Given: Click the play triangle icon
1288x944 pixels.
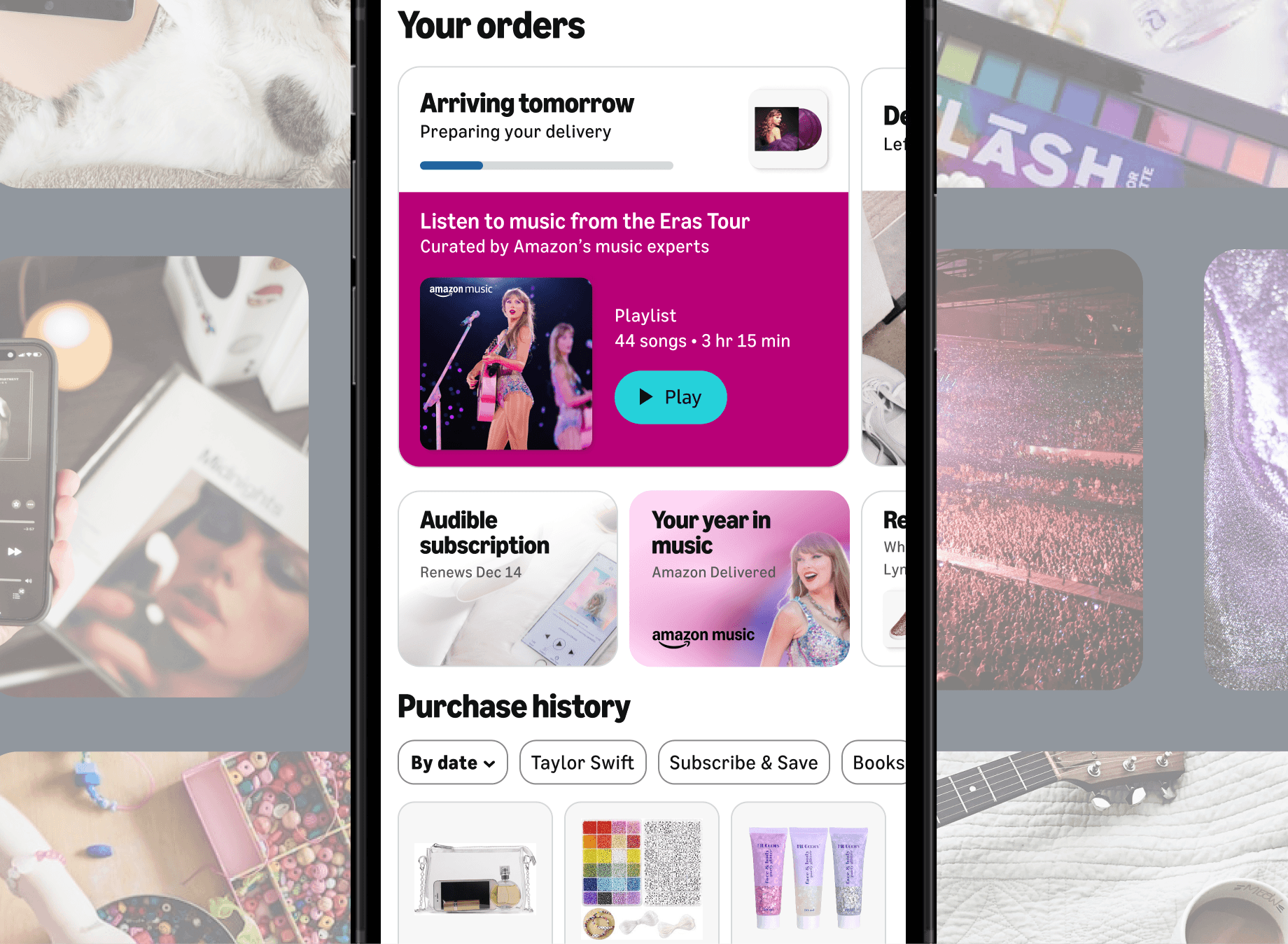Looking at the screenshot, I should click(645, 397).
